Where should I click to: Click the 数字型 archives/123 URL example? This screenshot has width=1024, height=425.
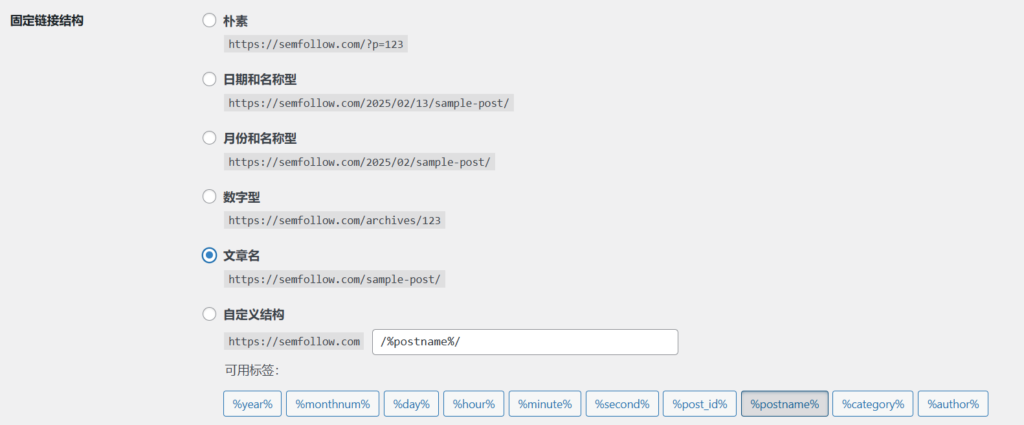(x=334, y=220)
